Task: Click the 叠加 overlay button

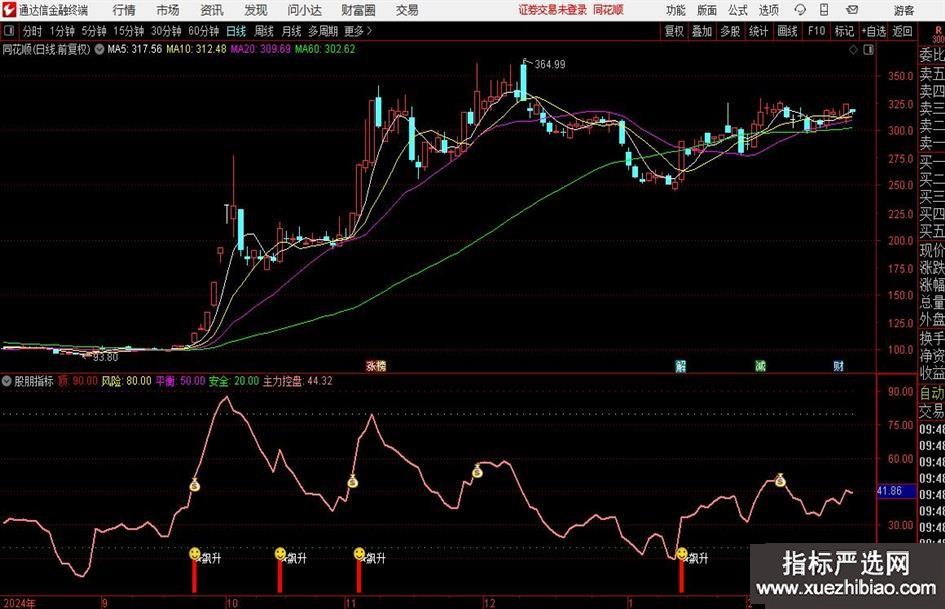Action: click(x=702, y=31)
